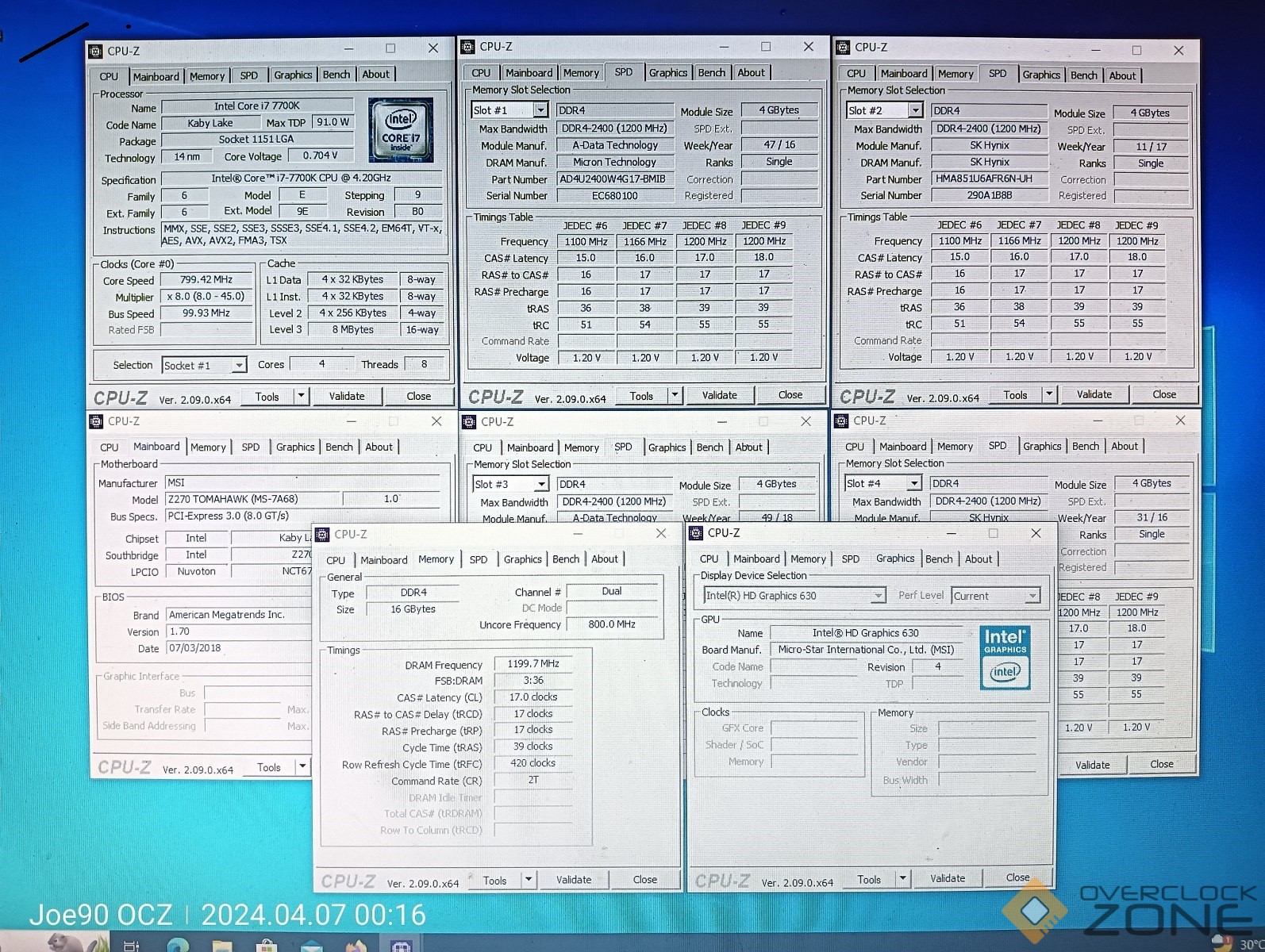Click part number AD4U2400W4G17-BMIB
1265x952 pixels.
614,179
